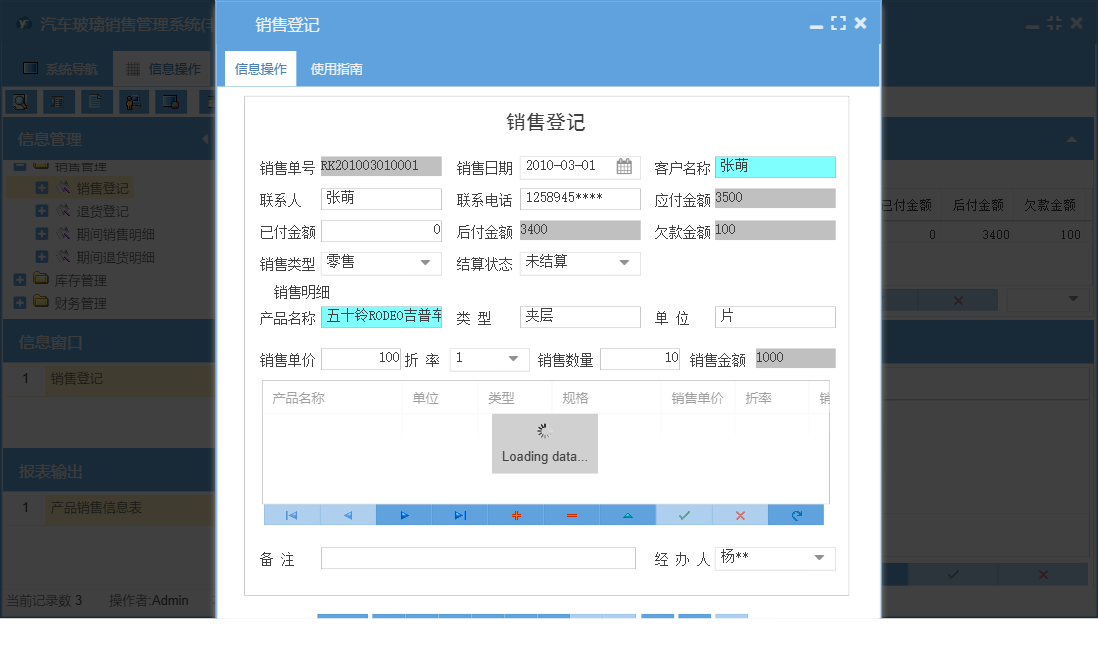Cancel the detail entry with red X

(739, 514)
